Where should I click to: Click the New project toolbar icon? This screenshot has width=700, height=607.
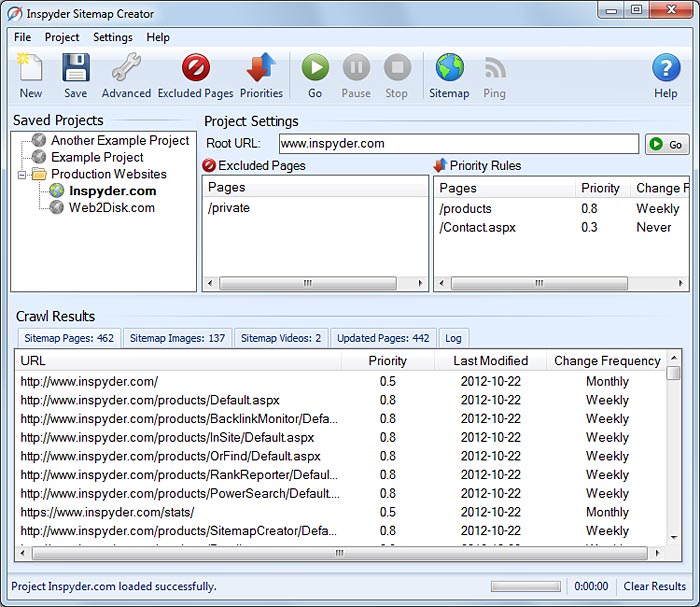tap(29, 68)
